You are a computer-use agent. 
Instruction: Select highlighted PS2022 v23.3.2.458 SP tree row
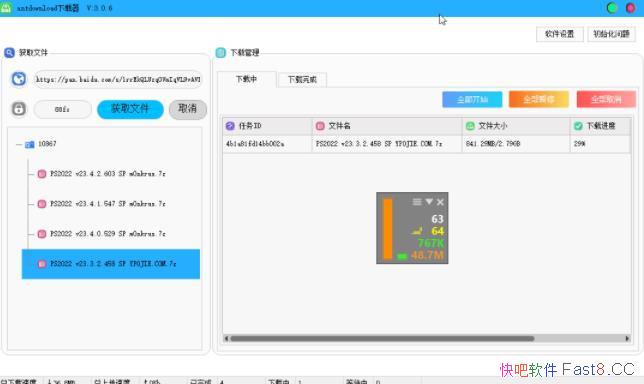(x=111, y=264)
